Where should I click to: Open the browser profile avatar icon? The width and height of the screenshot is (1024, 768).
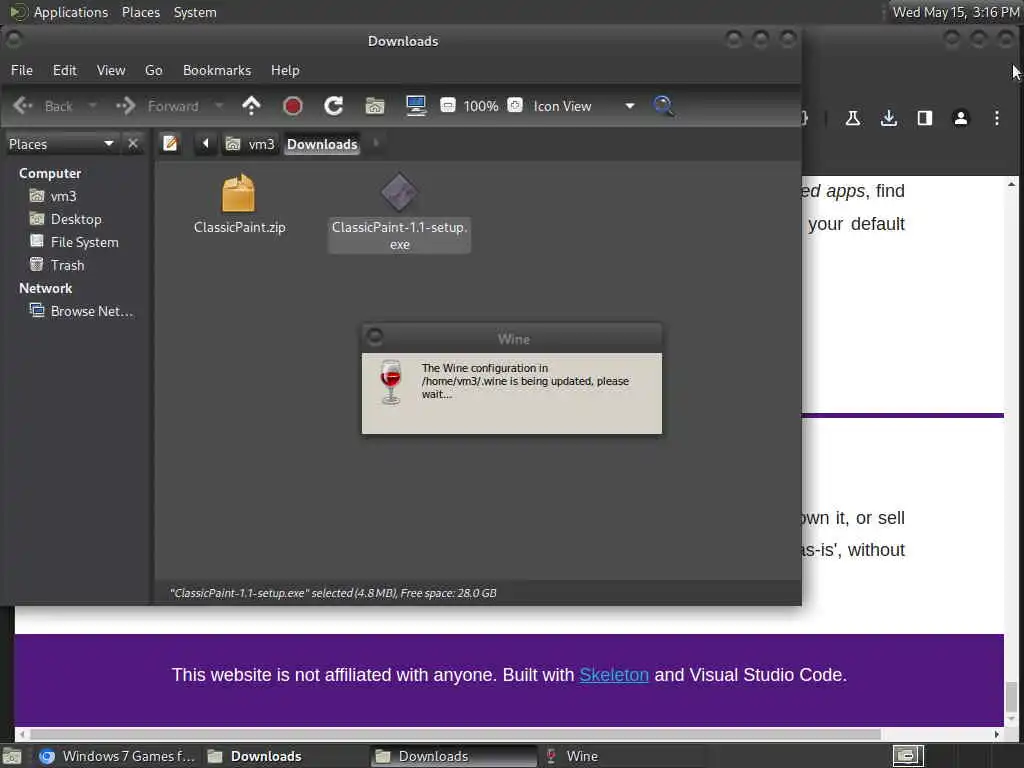pyautogui.click(x=961, y=118)
